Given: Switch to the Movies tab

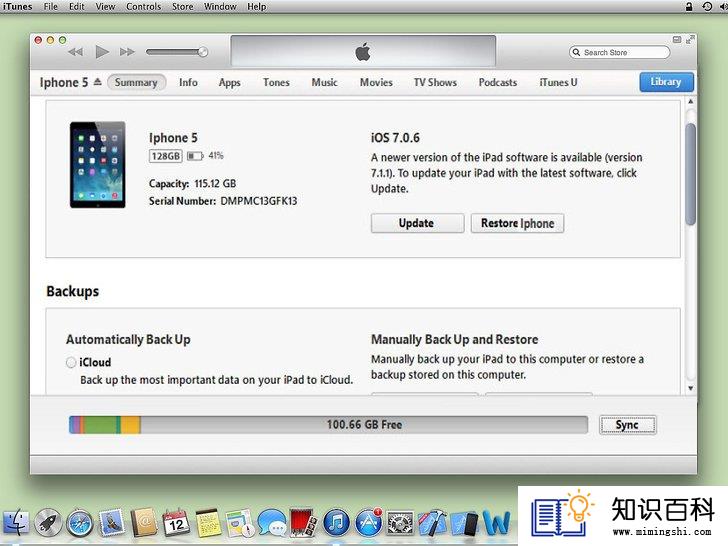Looking at the screenshot, I should [376, 82].
